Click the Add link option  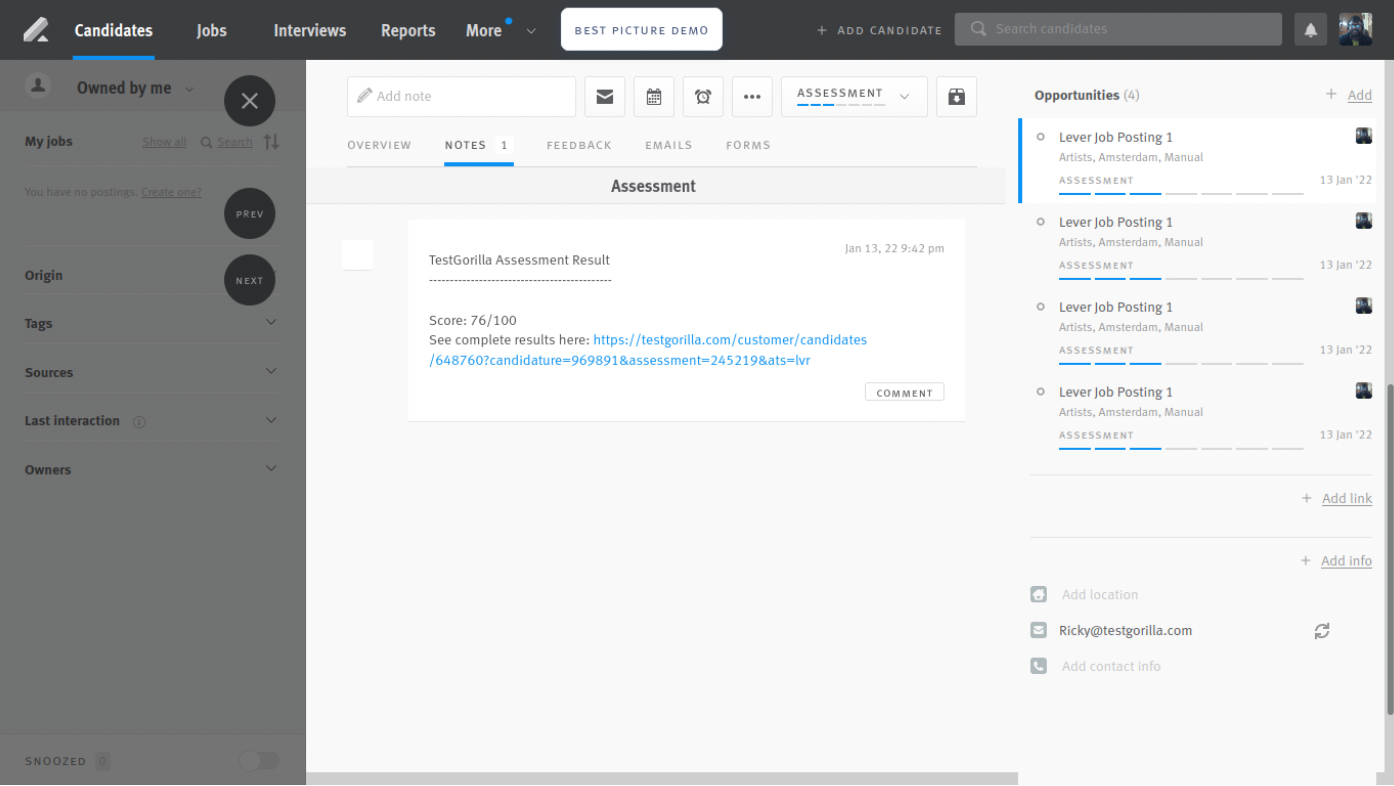click(1346, 498)
